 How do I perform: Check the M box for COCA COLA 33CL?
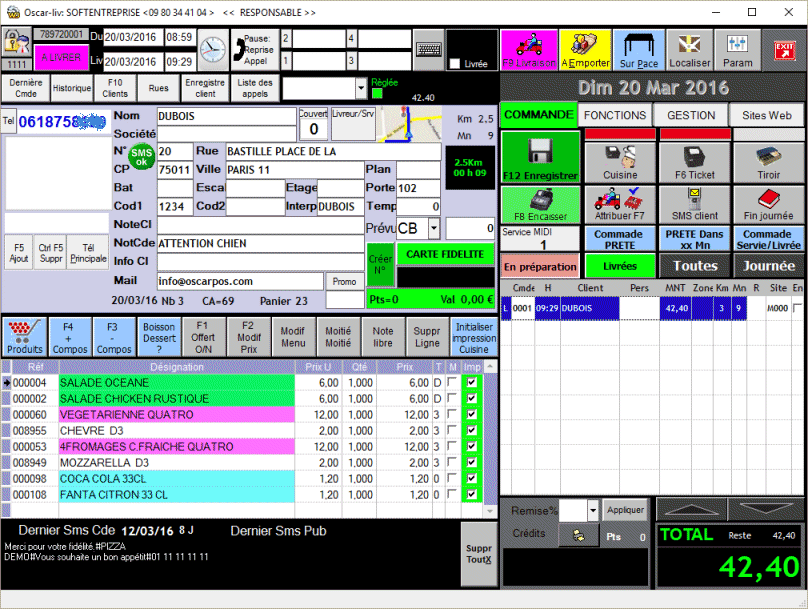coord(452,479)
